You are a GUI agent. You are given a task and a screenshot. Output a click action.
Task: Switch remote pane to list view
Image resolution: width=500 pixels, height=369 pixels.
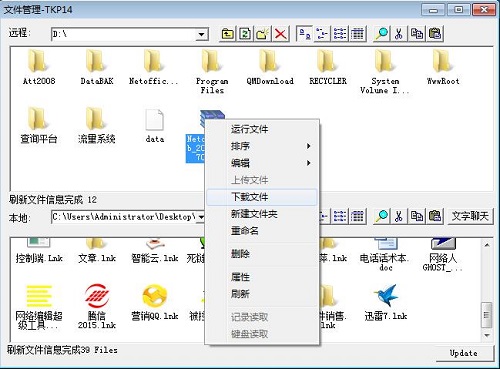click(340, 34)
